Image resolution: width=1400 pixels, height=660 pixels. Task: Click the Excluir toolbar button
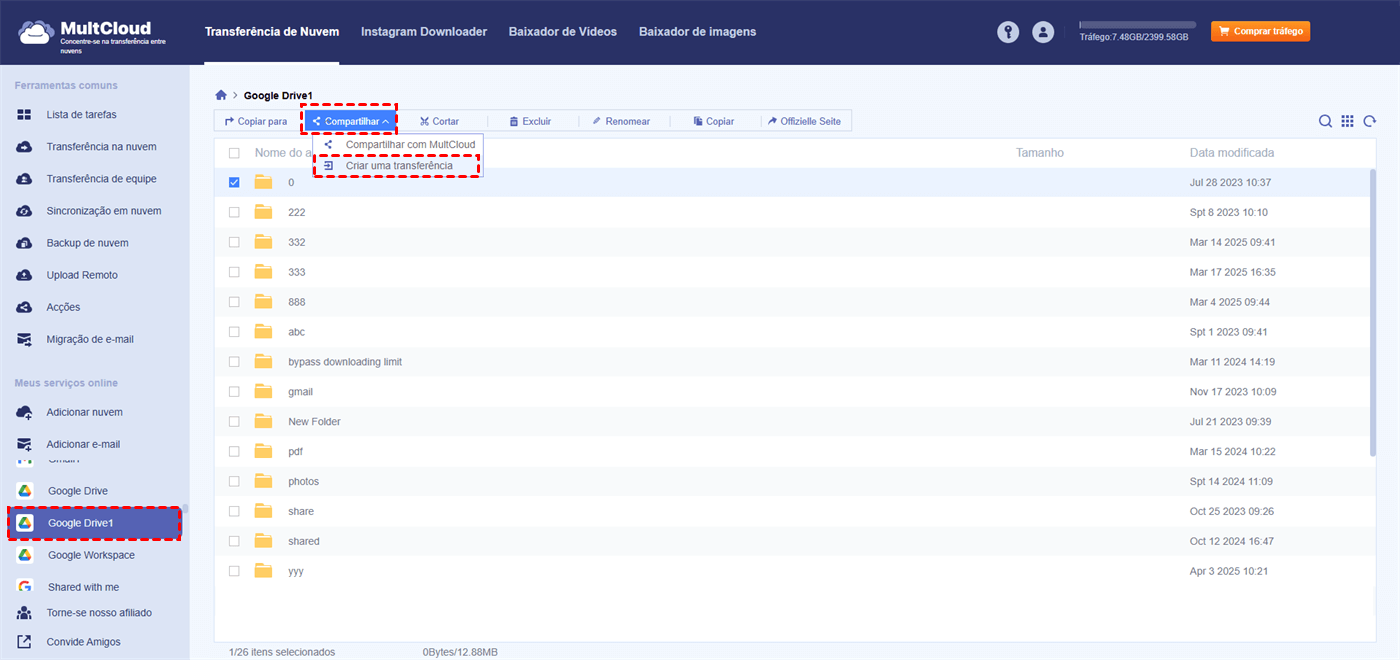pos(530,121)
